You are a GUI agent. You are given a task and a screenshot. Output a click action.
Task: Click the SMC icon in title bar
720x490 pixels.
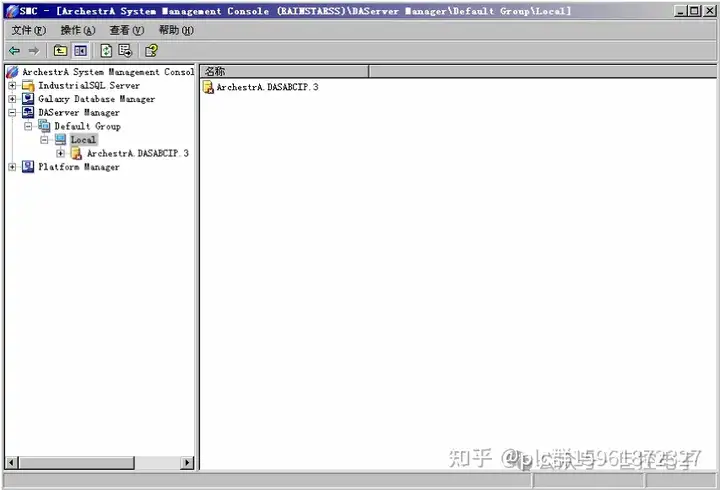pyautogui.click(x=12, y=11)
